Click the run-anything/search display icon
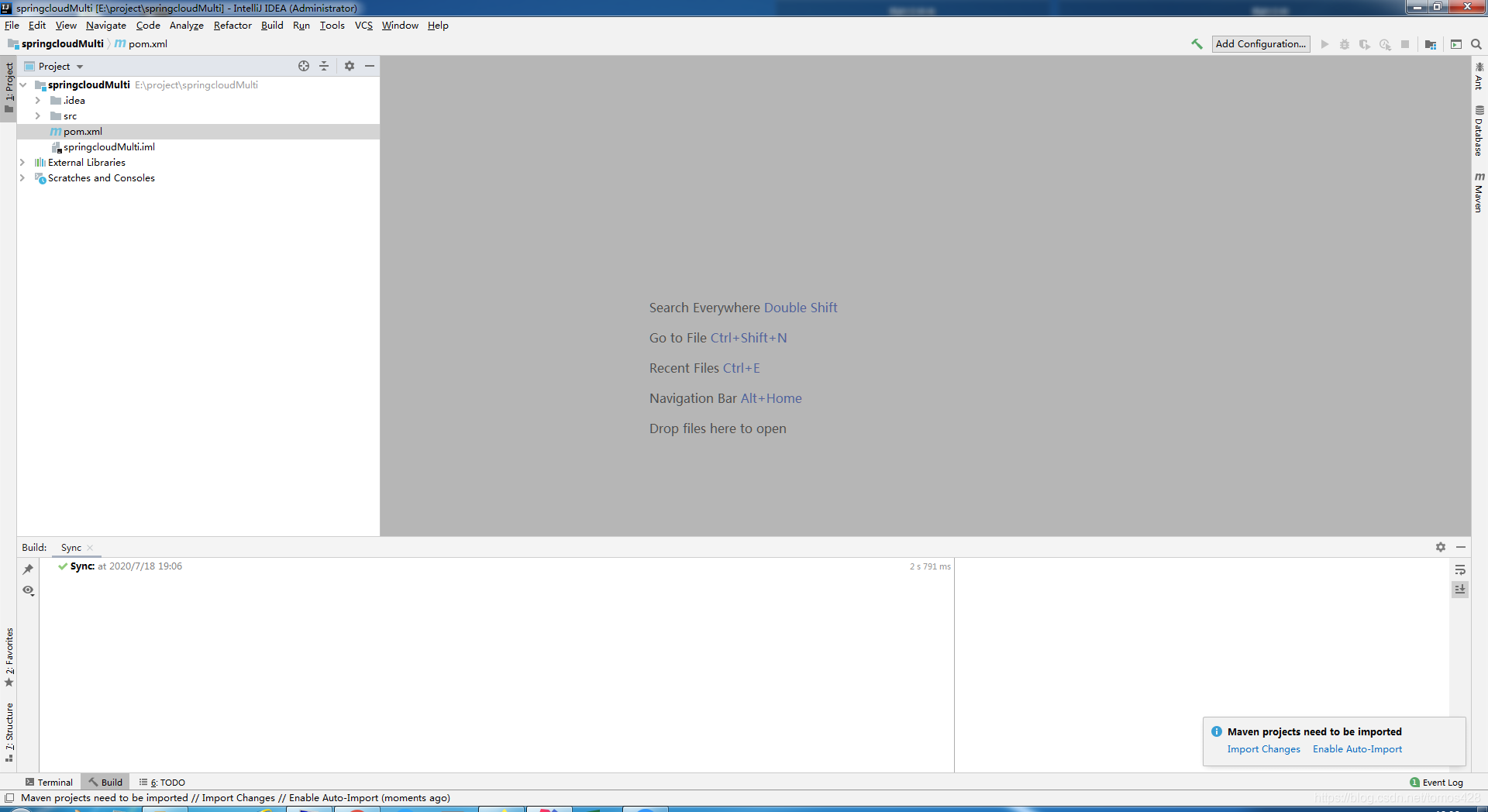Screen dimensions: 1488x812 (1456, 44)
